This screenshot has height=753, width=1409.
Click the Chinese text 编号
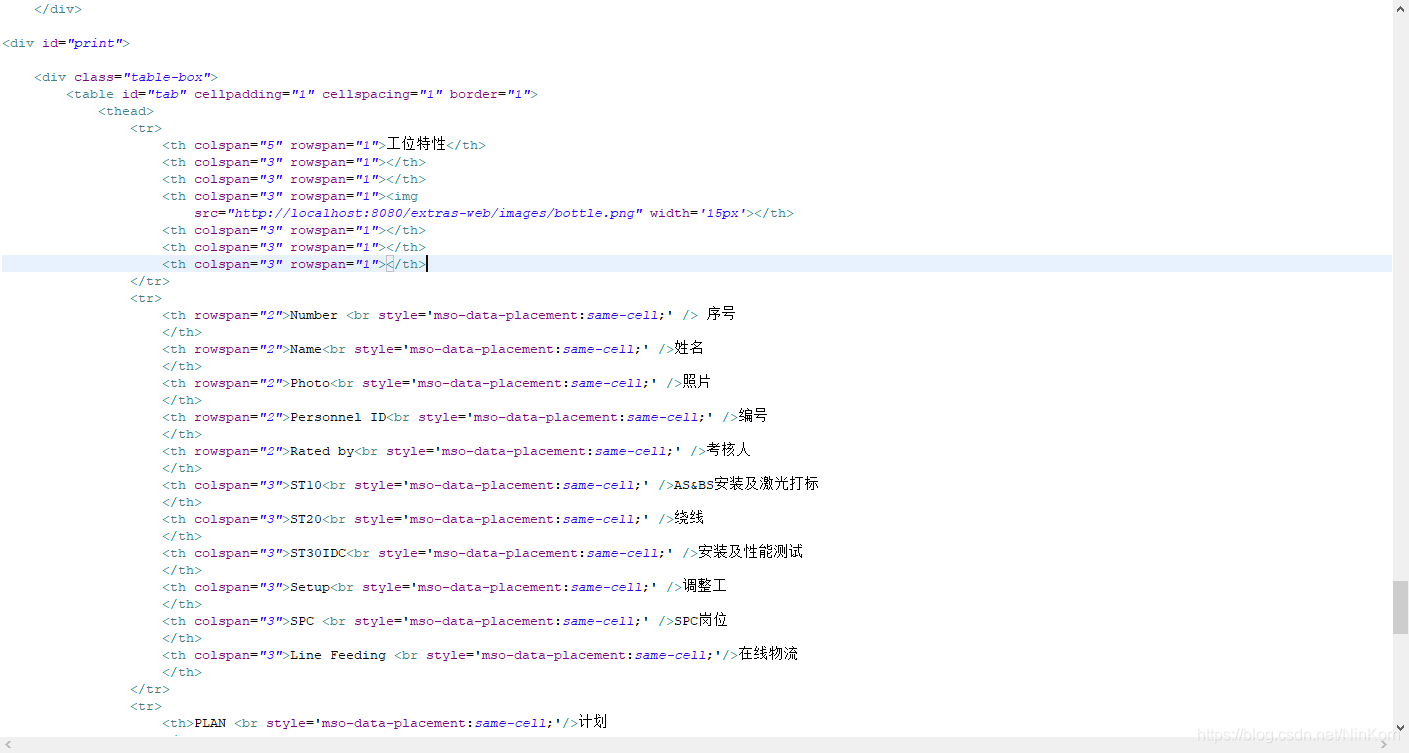[x=753, y=416]
